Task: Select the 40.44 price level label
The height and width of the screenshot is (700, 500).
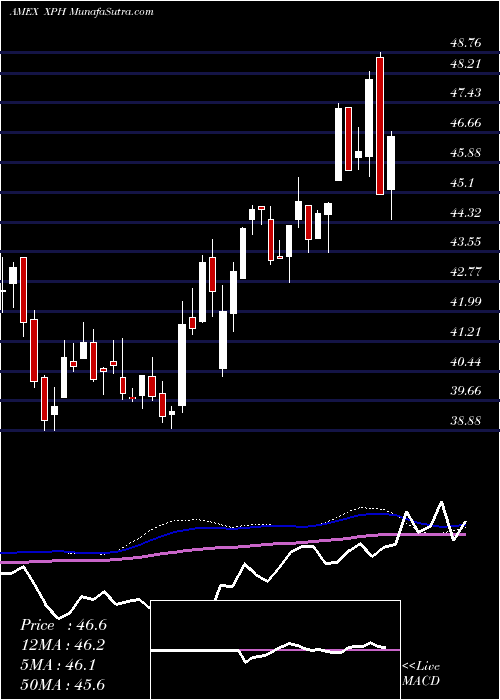Action: (466, 362)
